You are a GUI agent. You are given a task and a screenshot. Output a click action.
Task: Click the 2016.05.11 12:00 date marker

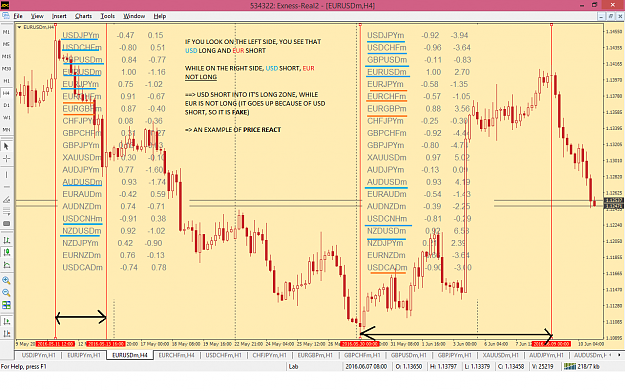pyautogui.click(x=55, y=344)
